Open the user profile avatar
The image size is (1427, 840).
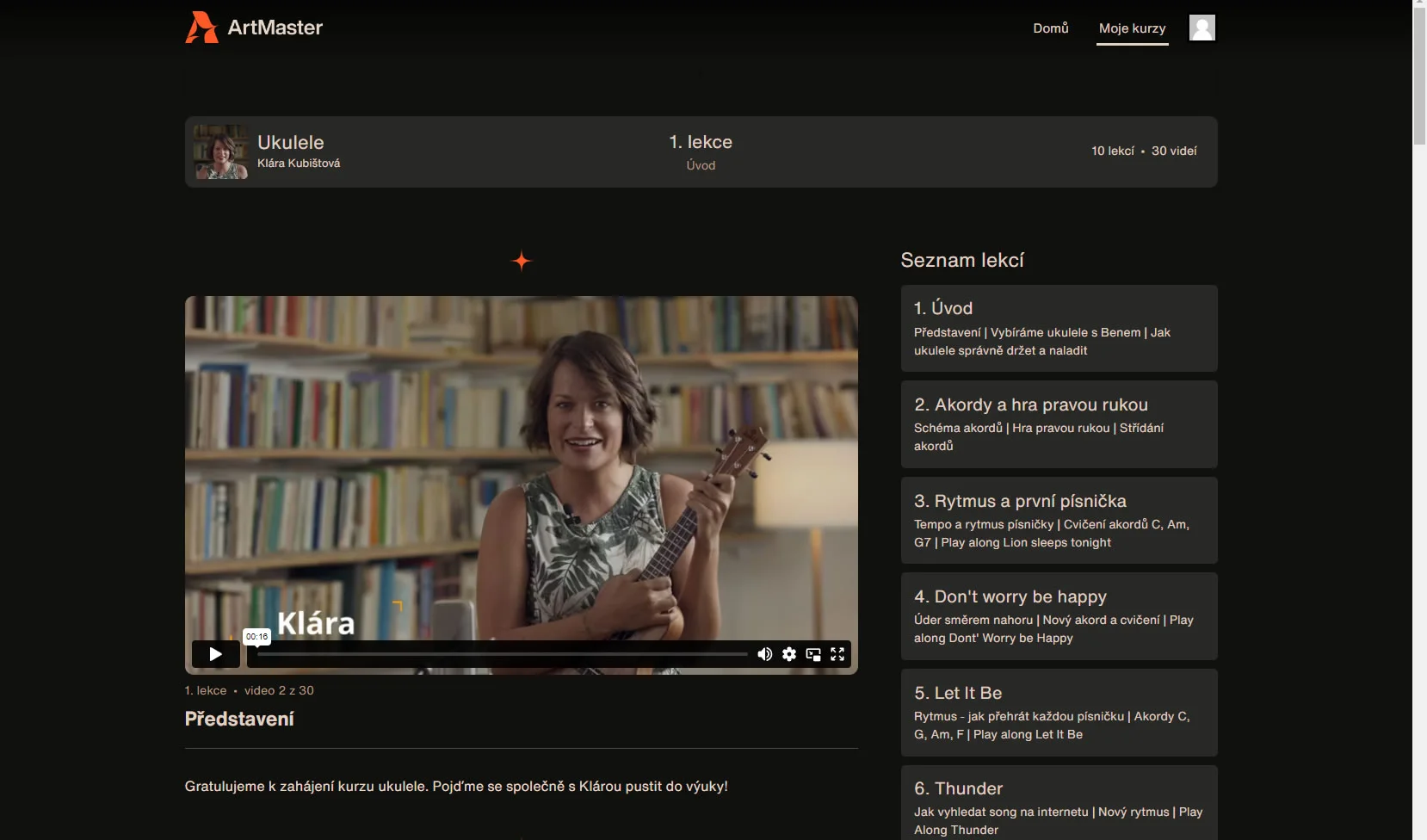(1202, 28)
